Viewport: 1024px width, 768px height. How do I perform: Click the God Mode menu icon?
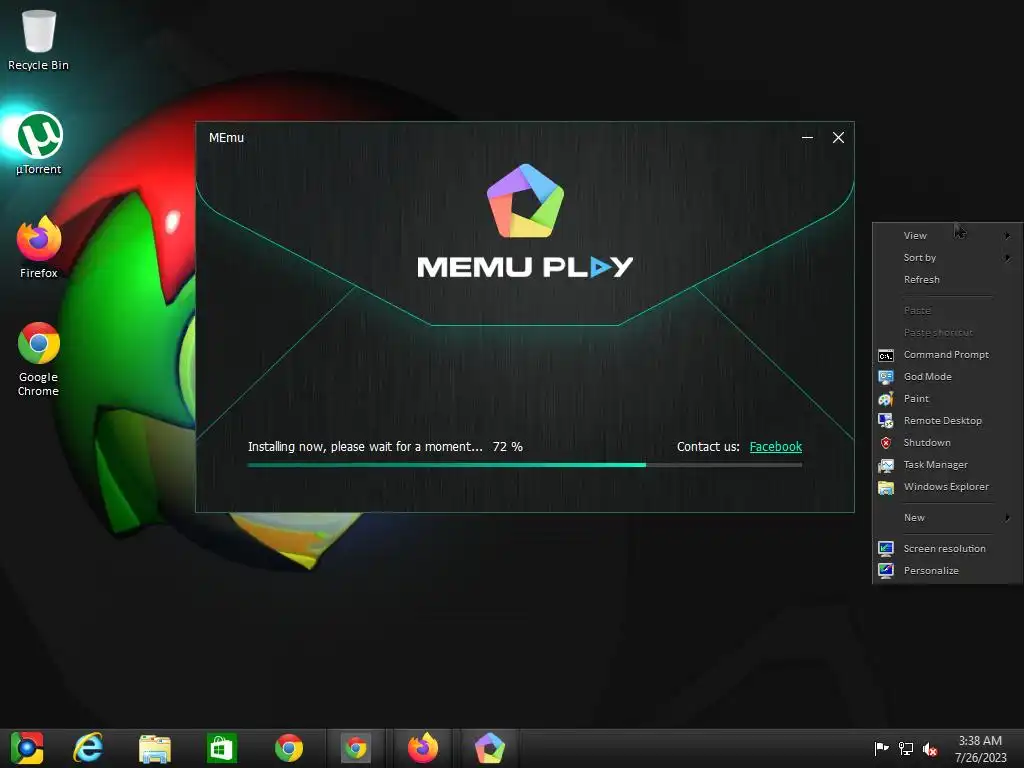[x=886, y=377]
